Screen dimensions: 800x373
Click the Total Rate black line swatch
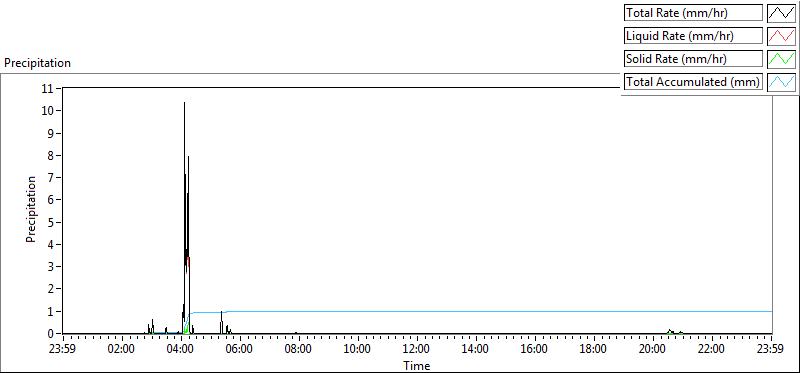pyautogui.click(x=781, y=13)
